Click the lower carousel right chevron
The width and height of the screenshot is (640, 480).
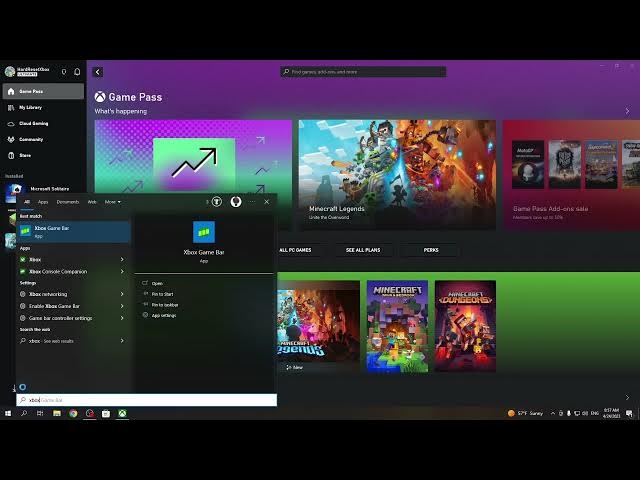[x=627, y=398]
